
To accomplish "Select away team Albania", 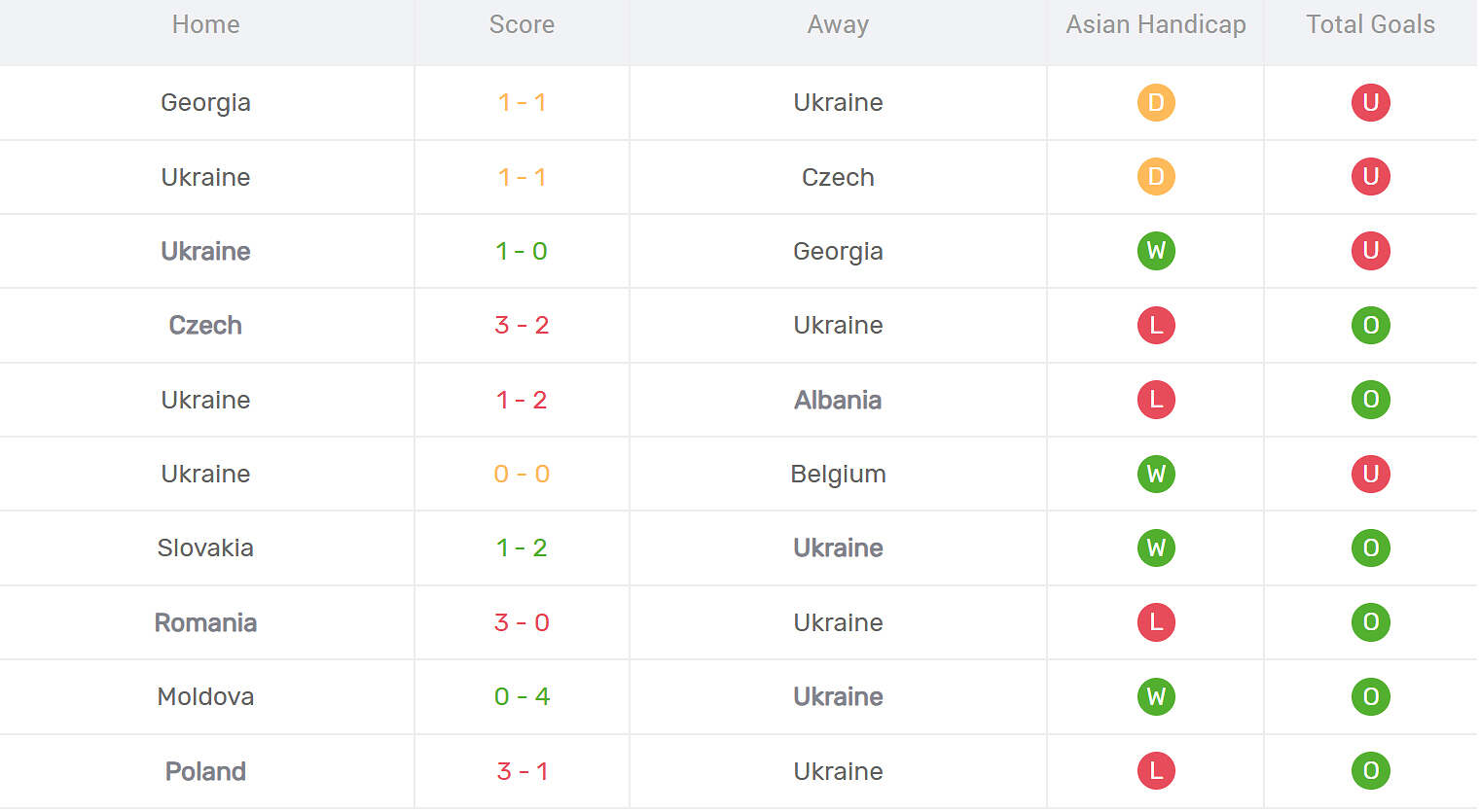I will click(838, 400).
